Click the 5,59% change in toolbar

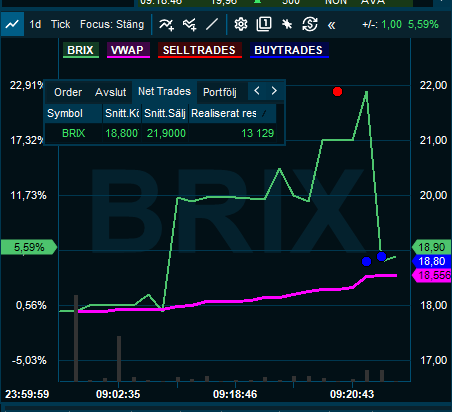(423, 24)
